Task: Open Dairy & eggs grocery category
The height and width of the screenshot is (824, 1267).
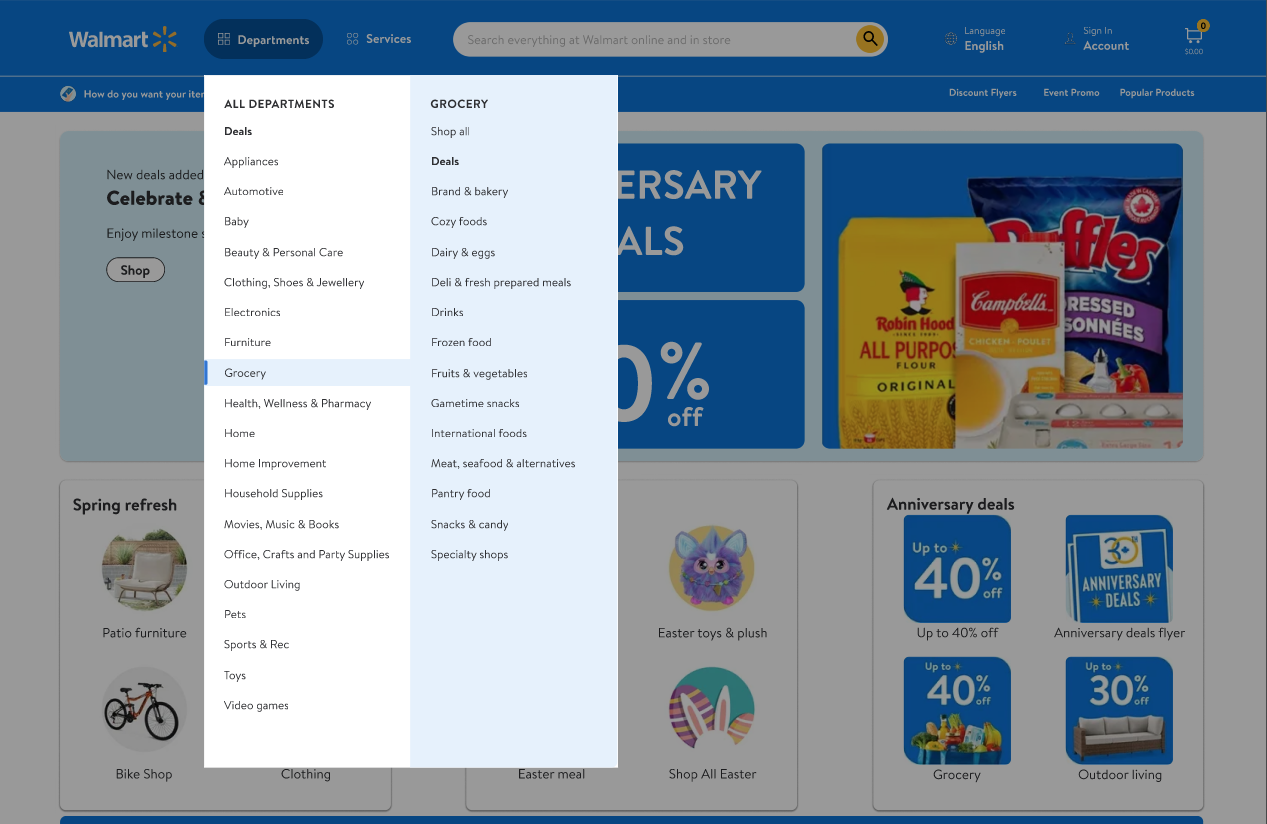Action: click(463, 252)
